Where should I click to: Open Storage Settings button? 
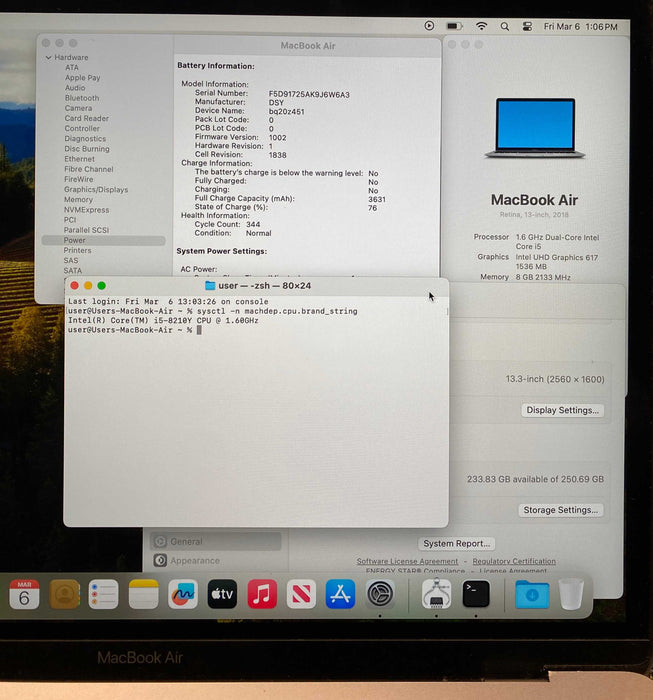point(561,510)
